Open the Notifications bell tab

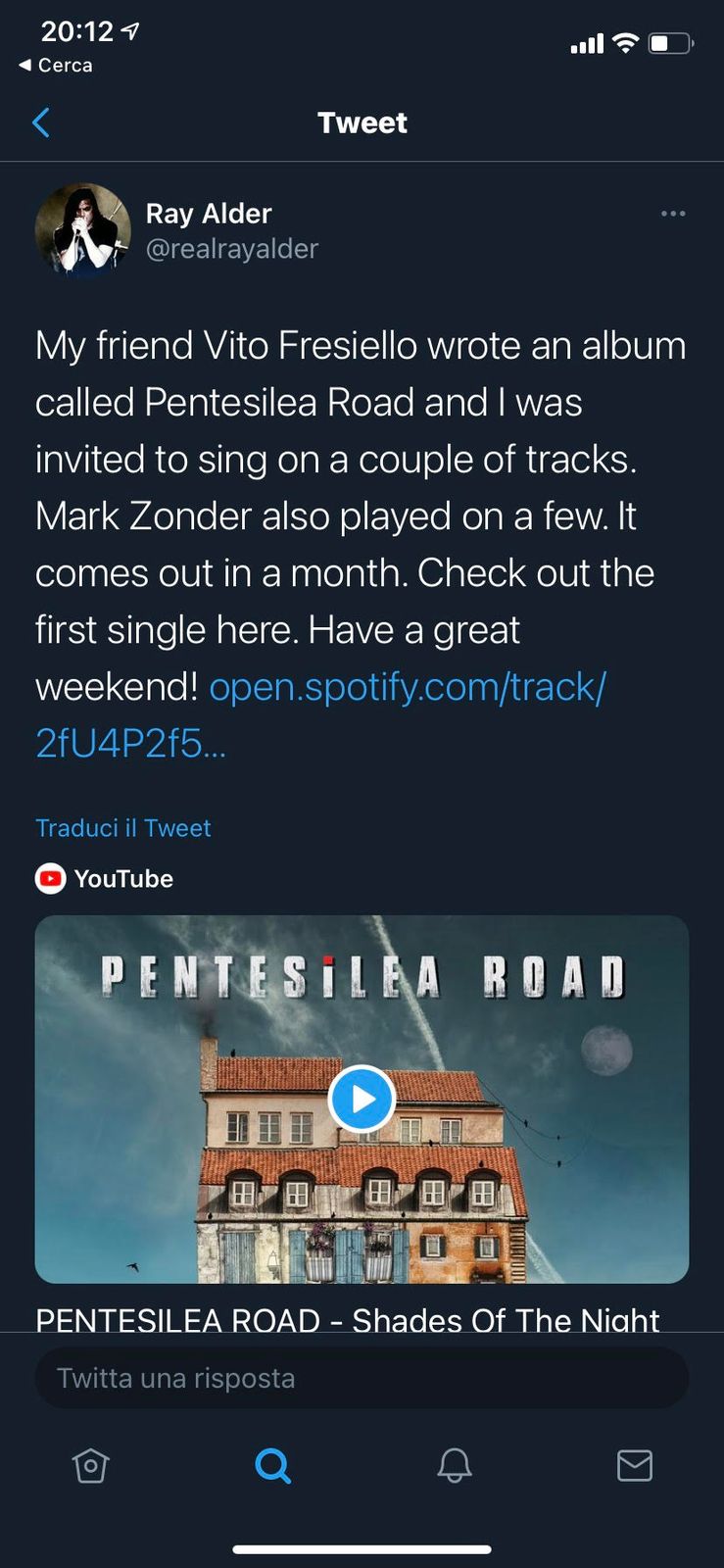(455, 1465)
